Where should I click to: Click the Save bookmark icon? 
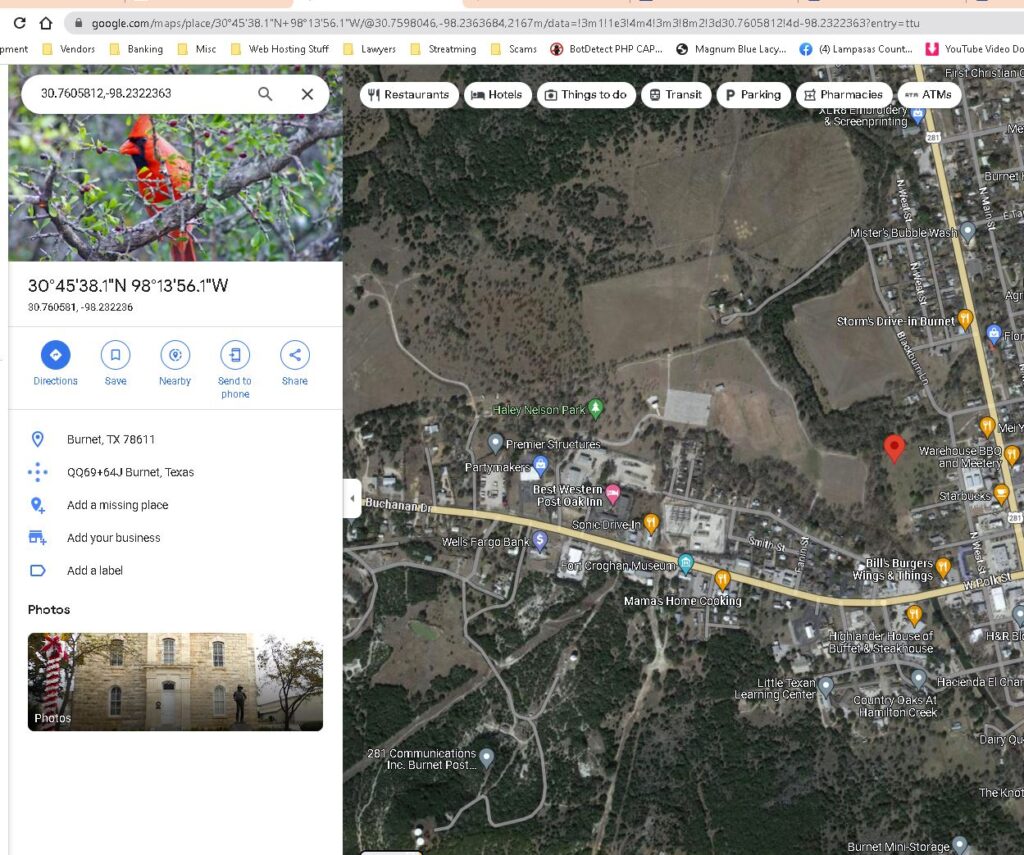(116, 355)
